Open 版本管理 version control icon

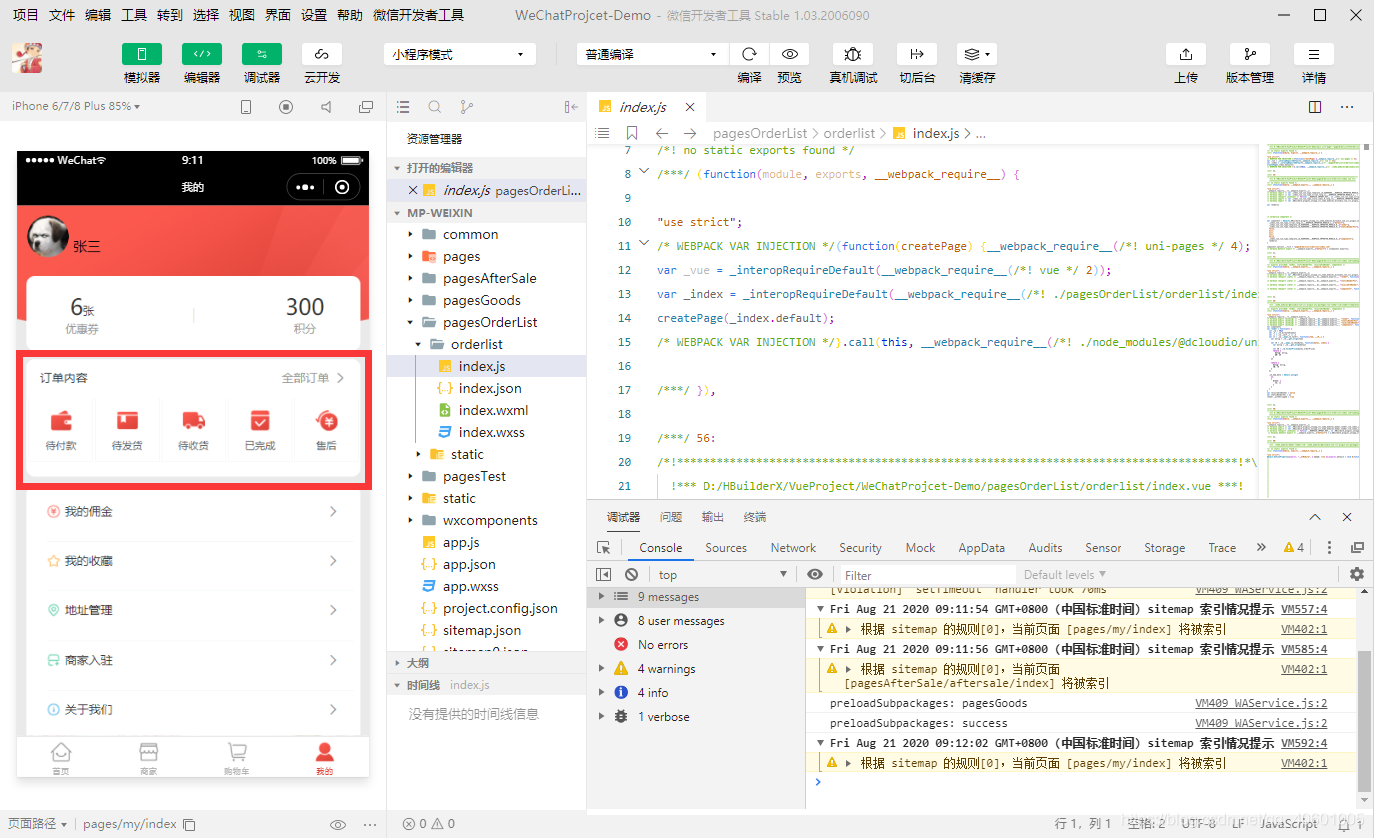click(1249, 54)
